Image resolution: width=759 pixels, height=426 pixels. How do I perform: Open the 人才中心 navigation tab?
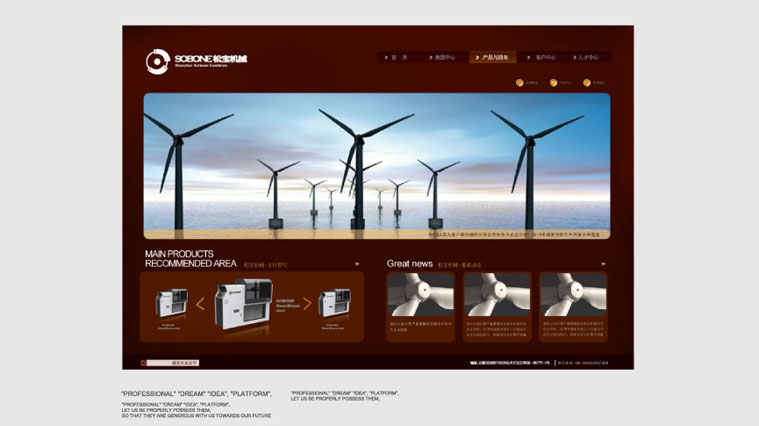click(x=585, y=58)
